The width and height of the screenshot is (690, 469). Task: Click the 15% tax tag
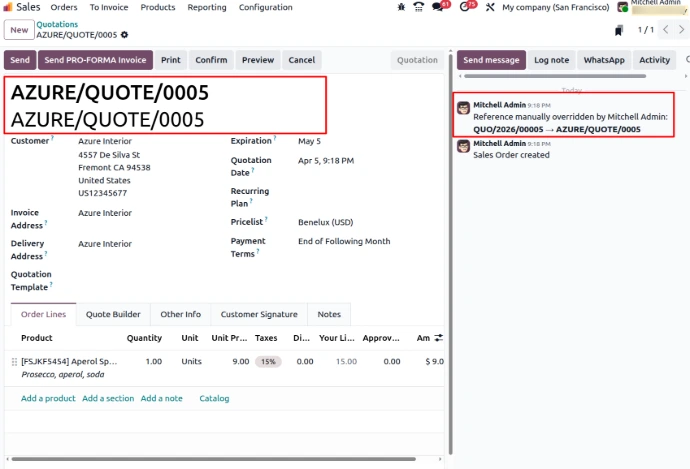[x=267, y=362]
